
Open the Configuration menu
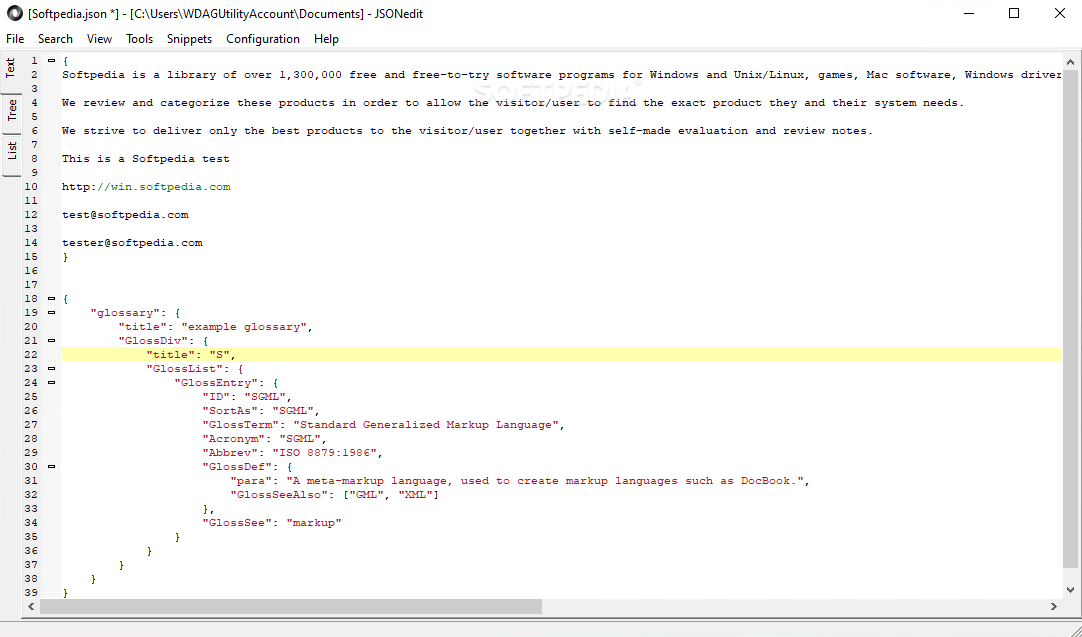263,39
